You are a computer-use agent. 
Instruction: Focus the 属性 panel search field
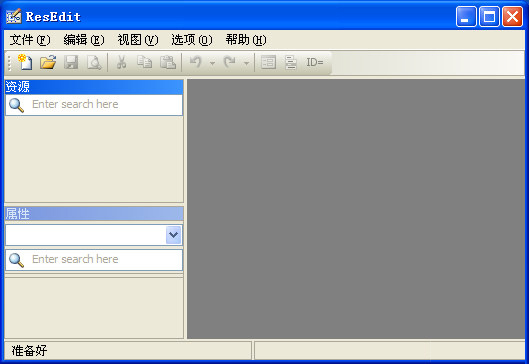click(94, 260)
